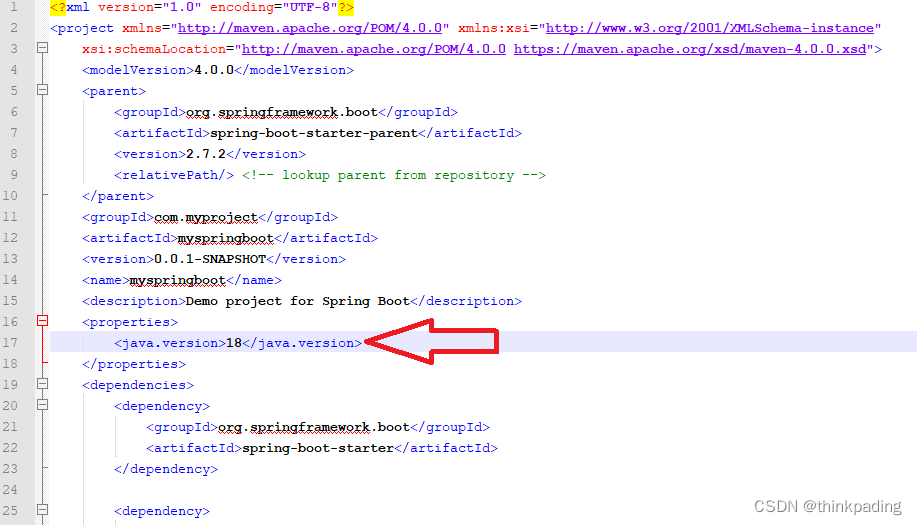The width and height of the screenshot is (917, 525).
Task: Click the closing parent tag on line 10
Action: click(118, 196)
